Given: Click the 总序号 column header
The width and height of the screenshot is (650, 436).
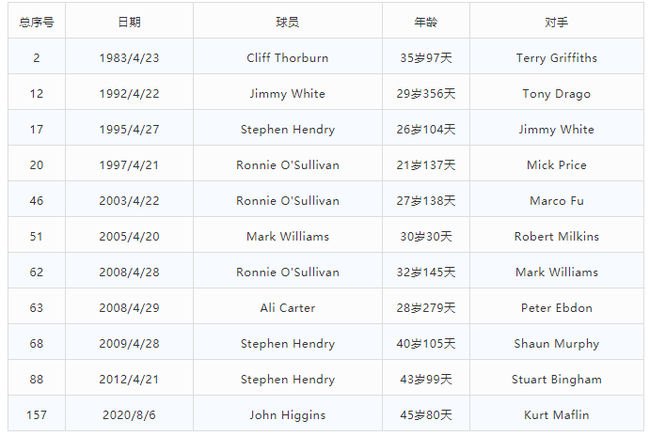Looking at the screenshot, I should tap(36, 21).
